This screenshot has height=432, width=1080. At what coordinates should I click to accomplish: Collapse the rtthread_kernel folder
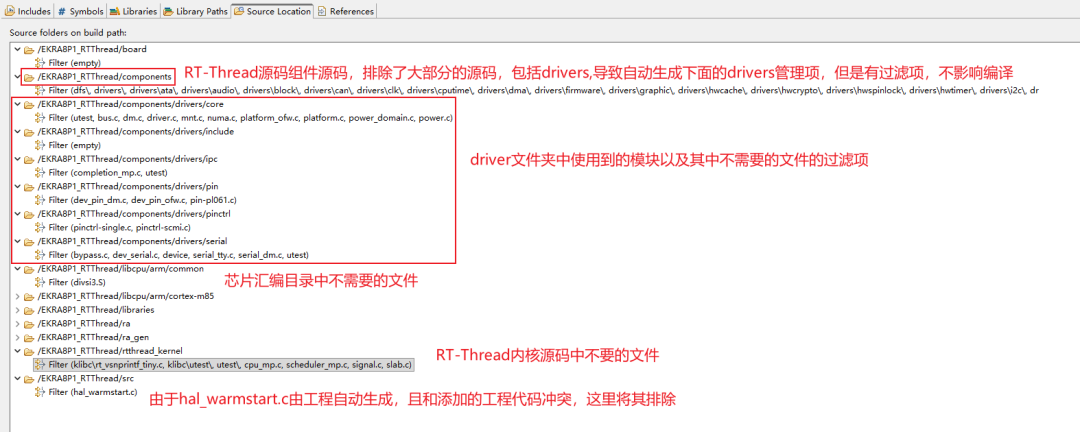pos(17,351)
